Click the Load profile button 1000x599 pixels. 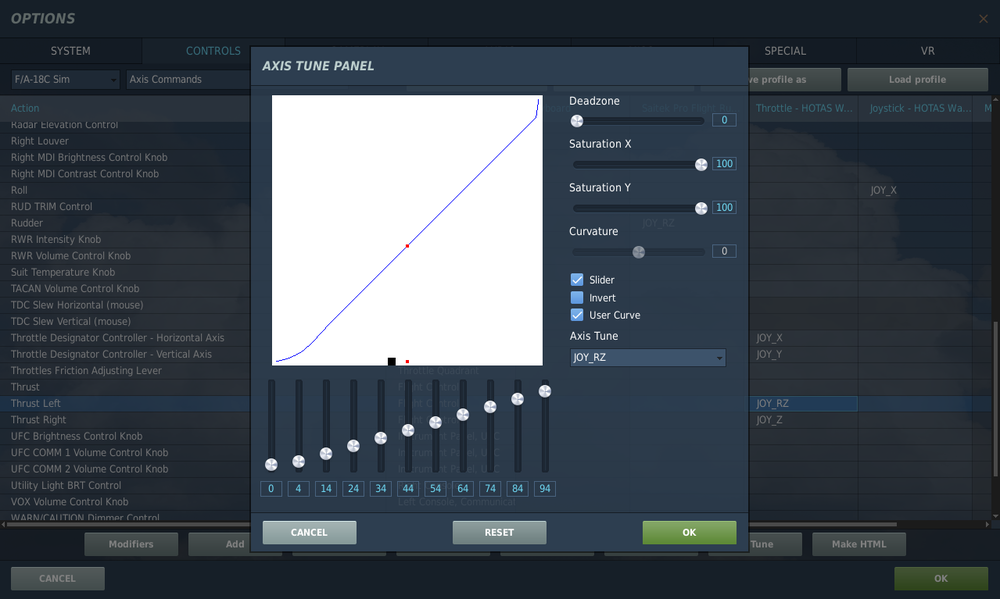(x=917, y=80)
